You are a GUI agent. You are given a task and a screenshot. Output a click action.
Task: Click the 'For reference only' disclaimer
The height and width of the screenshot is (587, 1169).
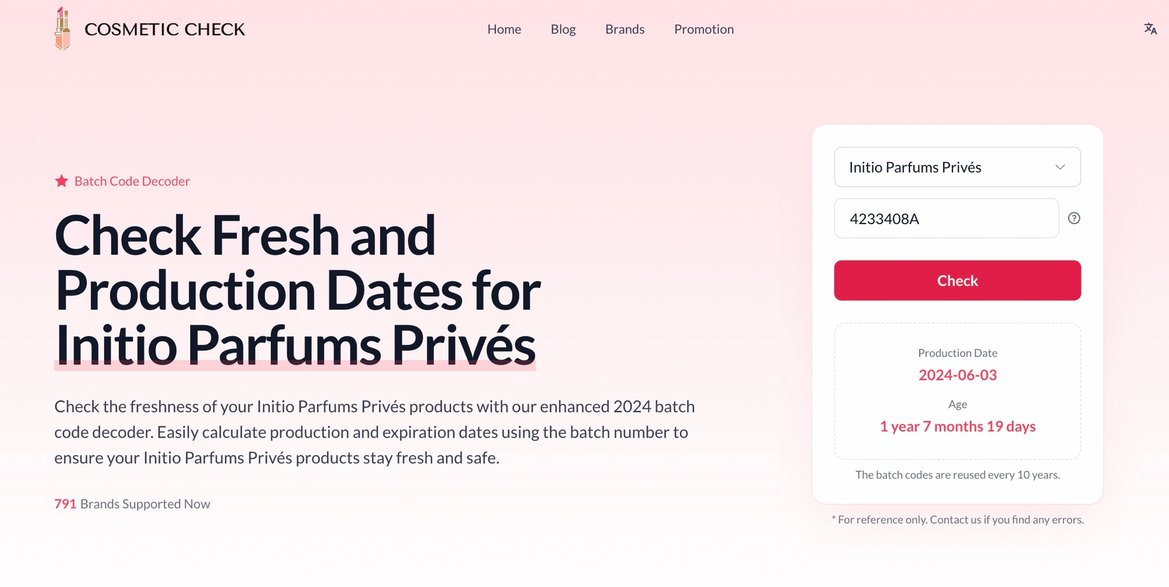pos(957,520)
